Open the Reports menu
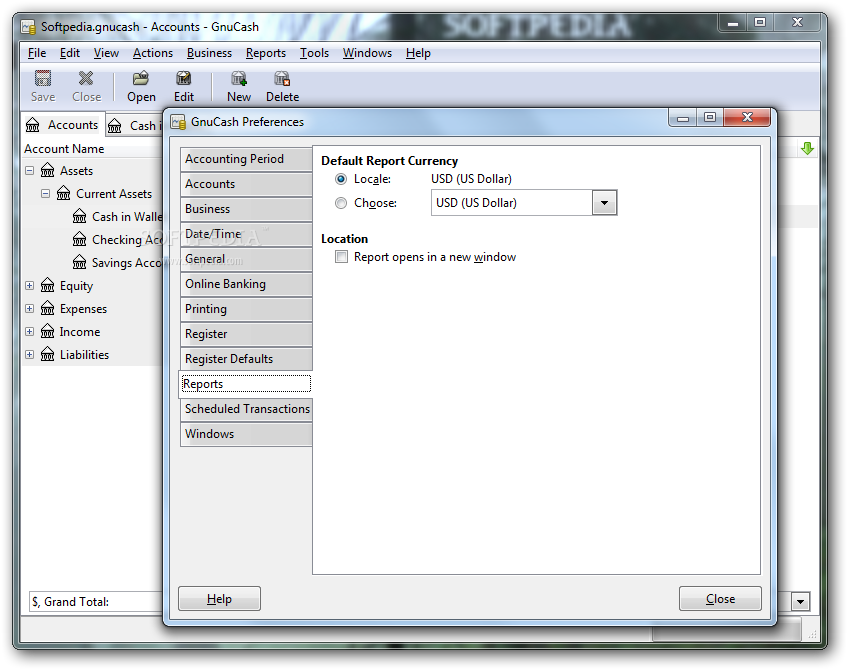The height and width of the screenshot is (670, 848). tap(266, 53)
